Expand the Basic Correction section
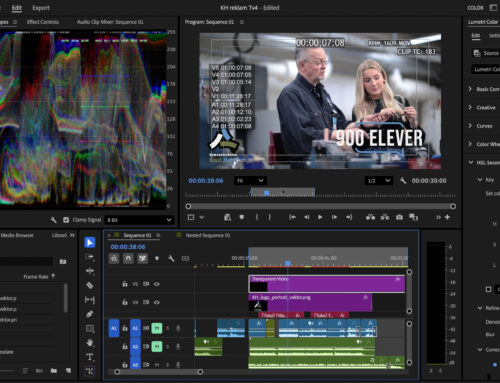 (470, 89)
